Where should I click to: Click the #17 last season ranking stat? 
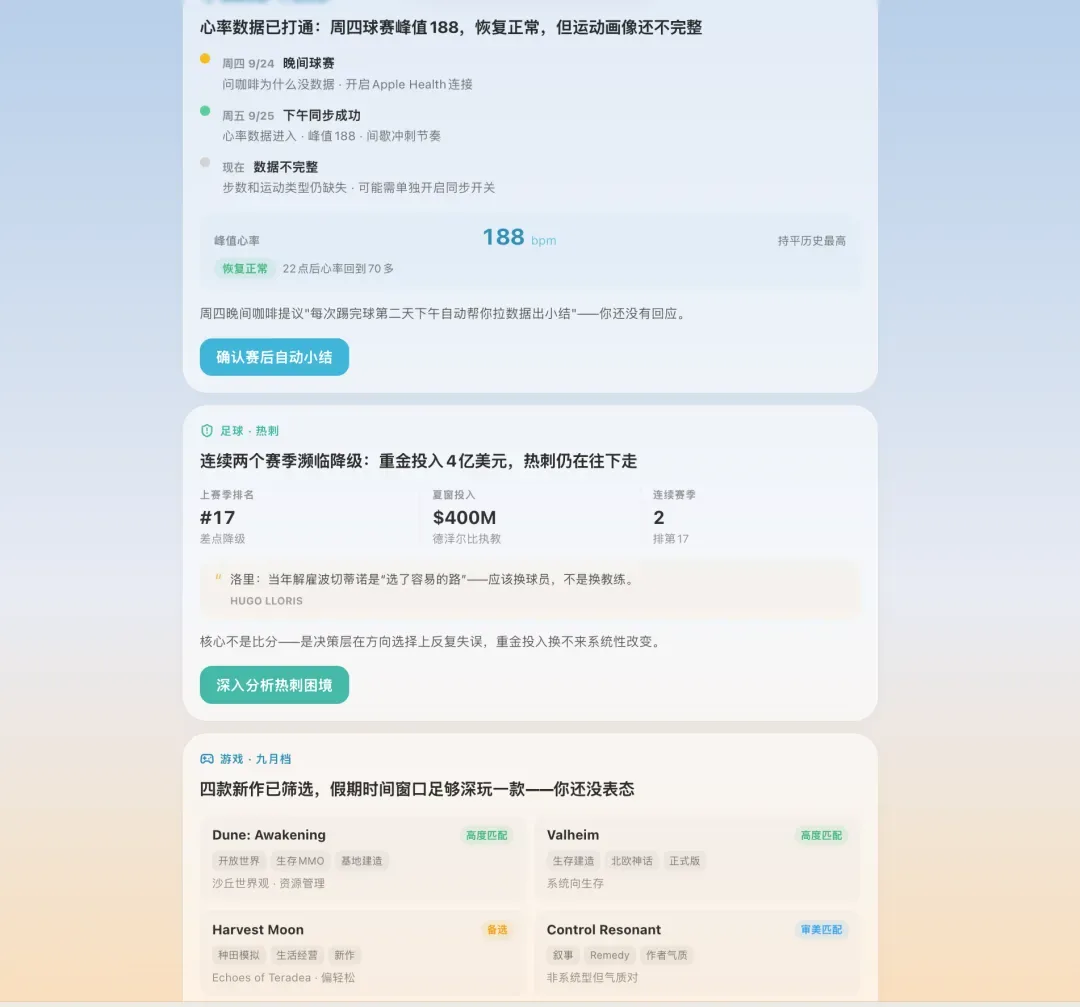[x=218, y=517]
